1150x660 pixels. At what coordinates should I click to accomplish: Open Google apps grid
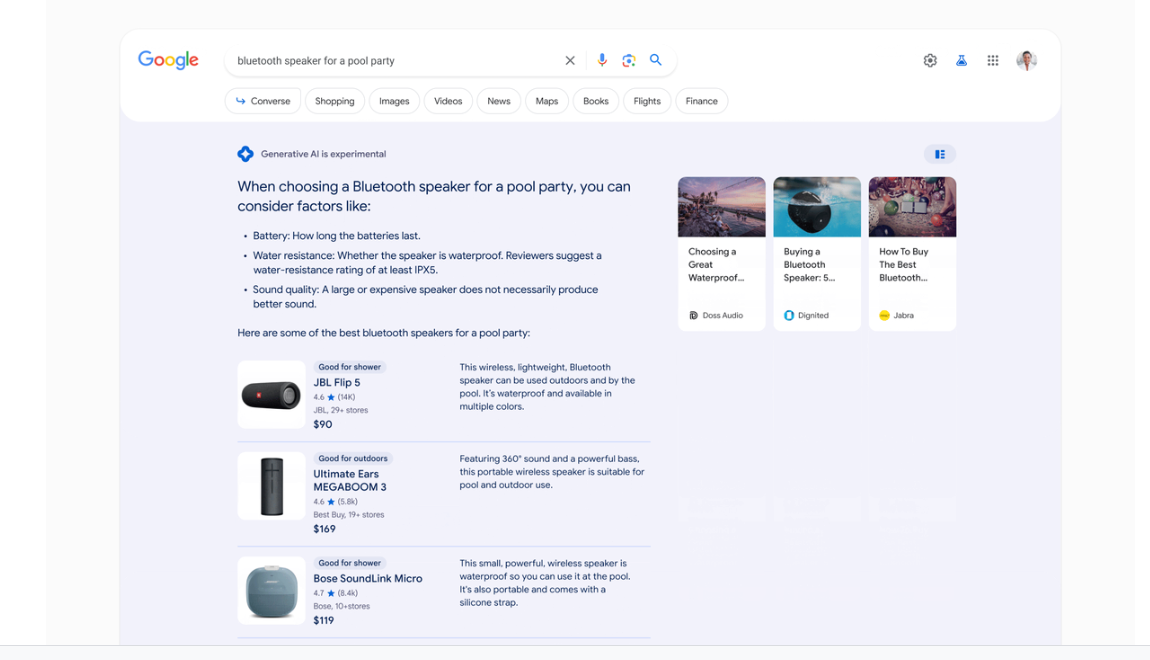tap(992, 61)
